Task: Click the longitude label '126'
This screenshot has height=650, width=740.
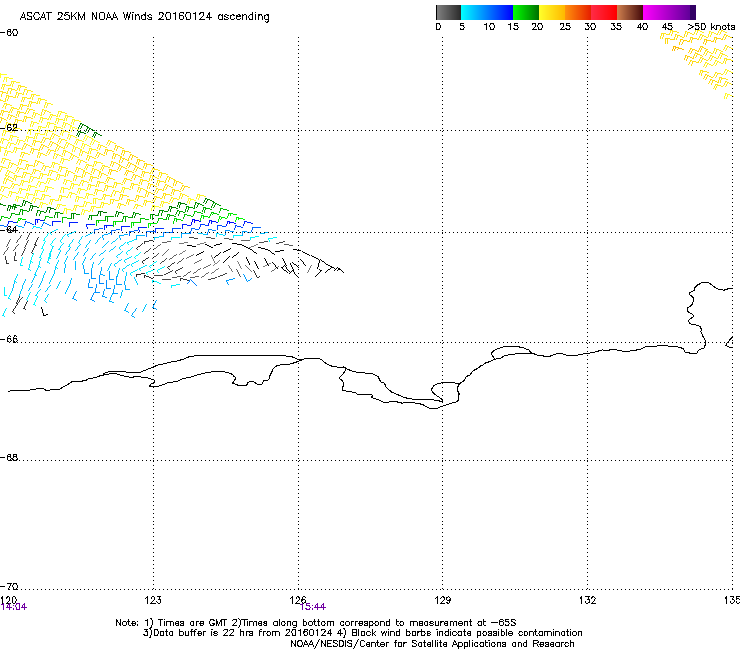Action: [298, 600]
